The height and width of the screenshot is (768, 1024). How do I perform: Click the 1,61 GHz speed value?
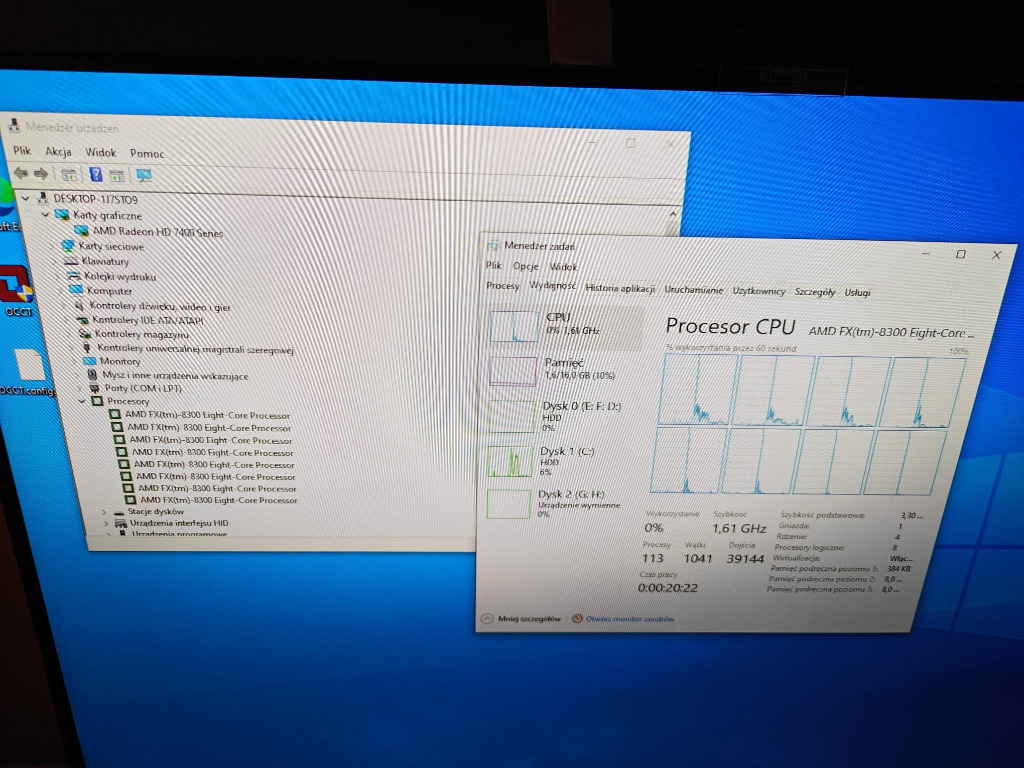tap(739, 528)
